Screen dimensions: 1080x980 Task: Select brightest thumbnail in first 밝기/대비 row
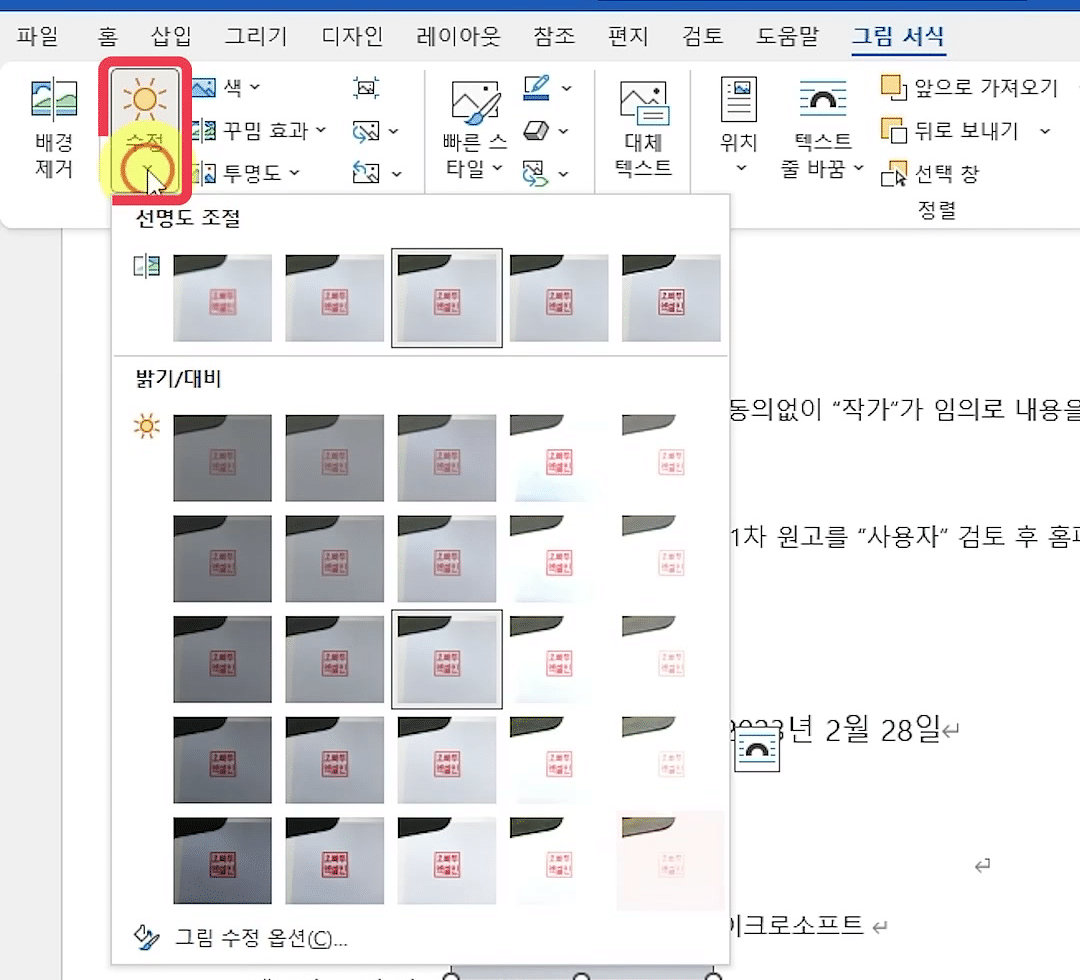[x=672, y=458]
